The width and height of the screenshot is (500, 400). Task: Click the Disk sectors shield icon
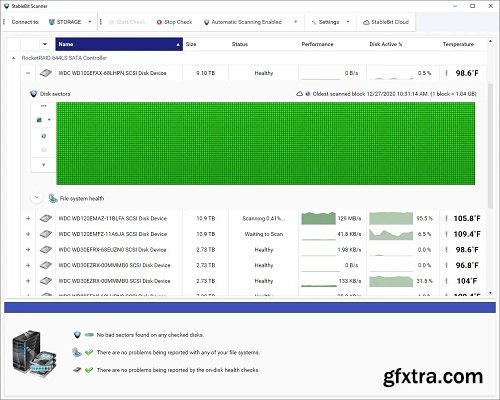click(x=33, y=94)
